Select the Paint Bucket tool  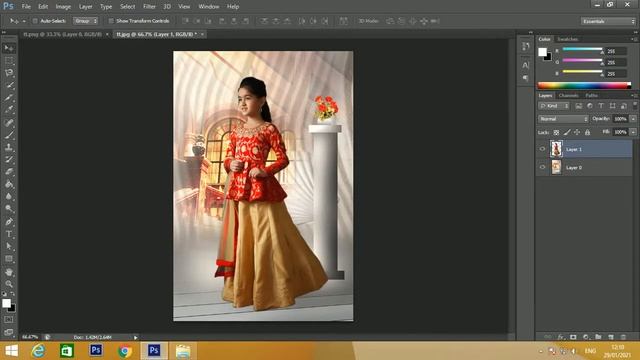[x=9, y=184]
